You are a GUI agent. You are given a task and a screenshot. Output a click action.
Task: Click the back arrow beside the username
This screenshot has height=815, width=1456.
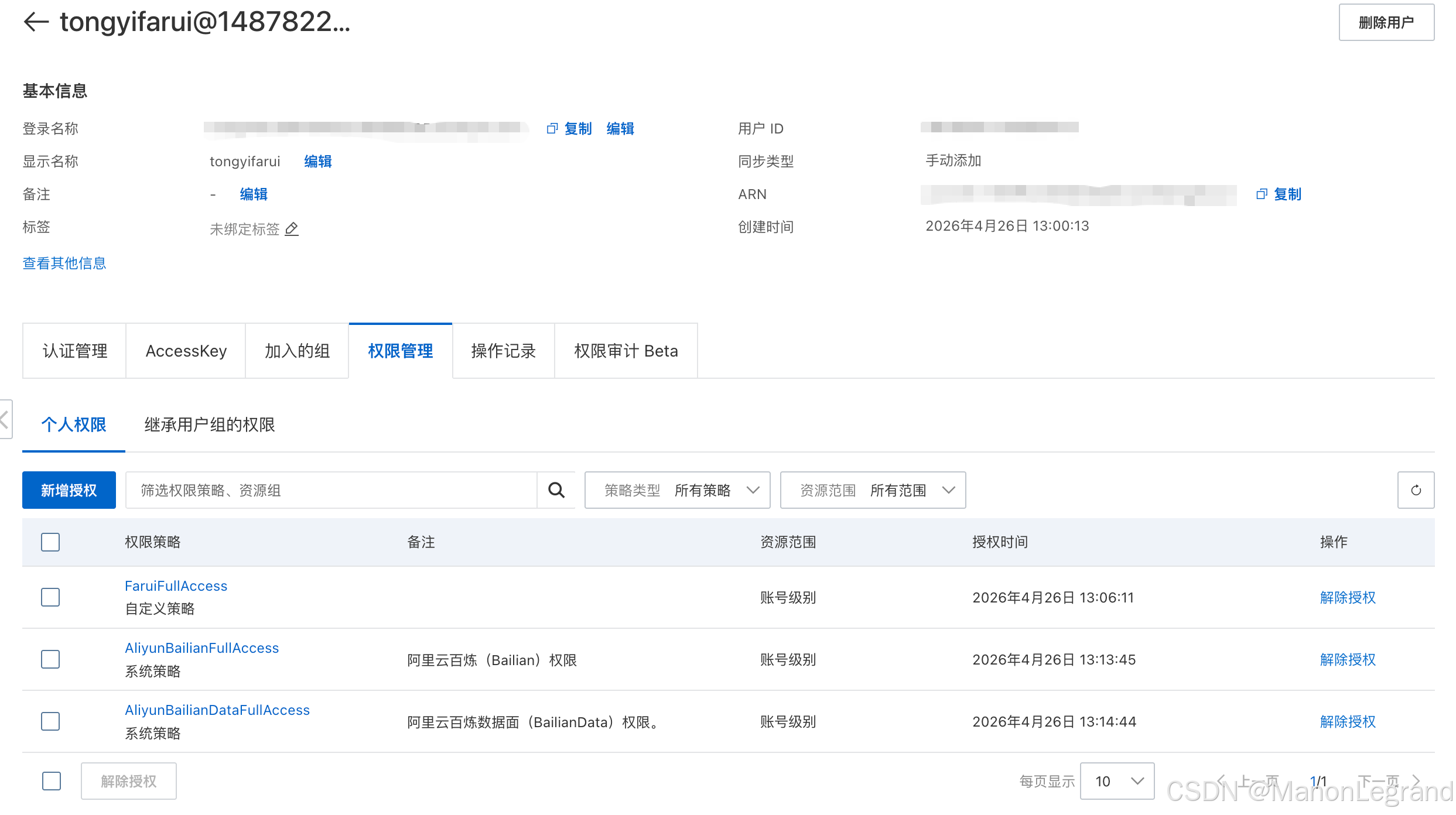[36, 22]
